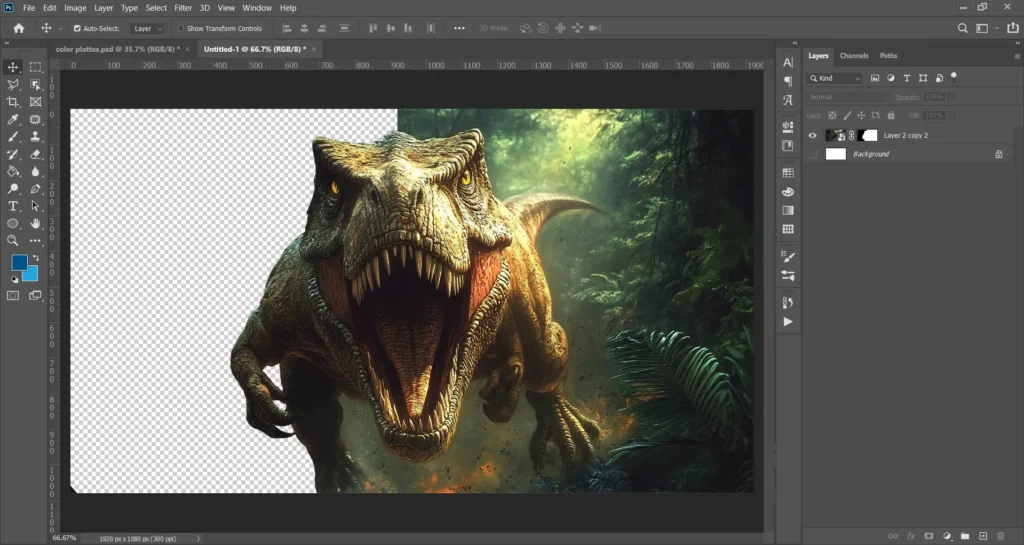Turn layer filtering on or off switch
Viewport: 1024px width, 545px height.
953,76
